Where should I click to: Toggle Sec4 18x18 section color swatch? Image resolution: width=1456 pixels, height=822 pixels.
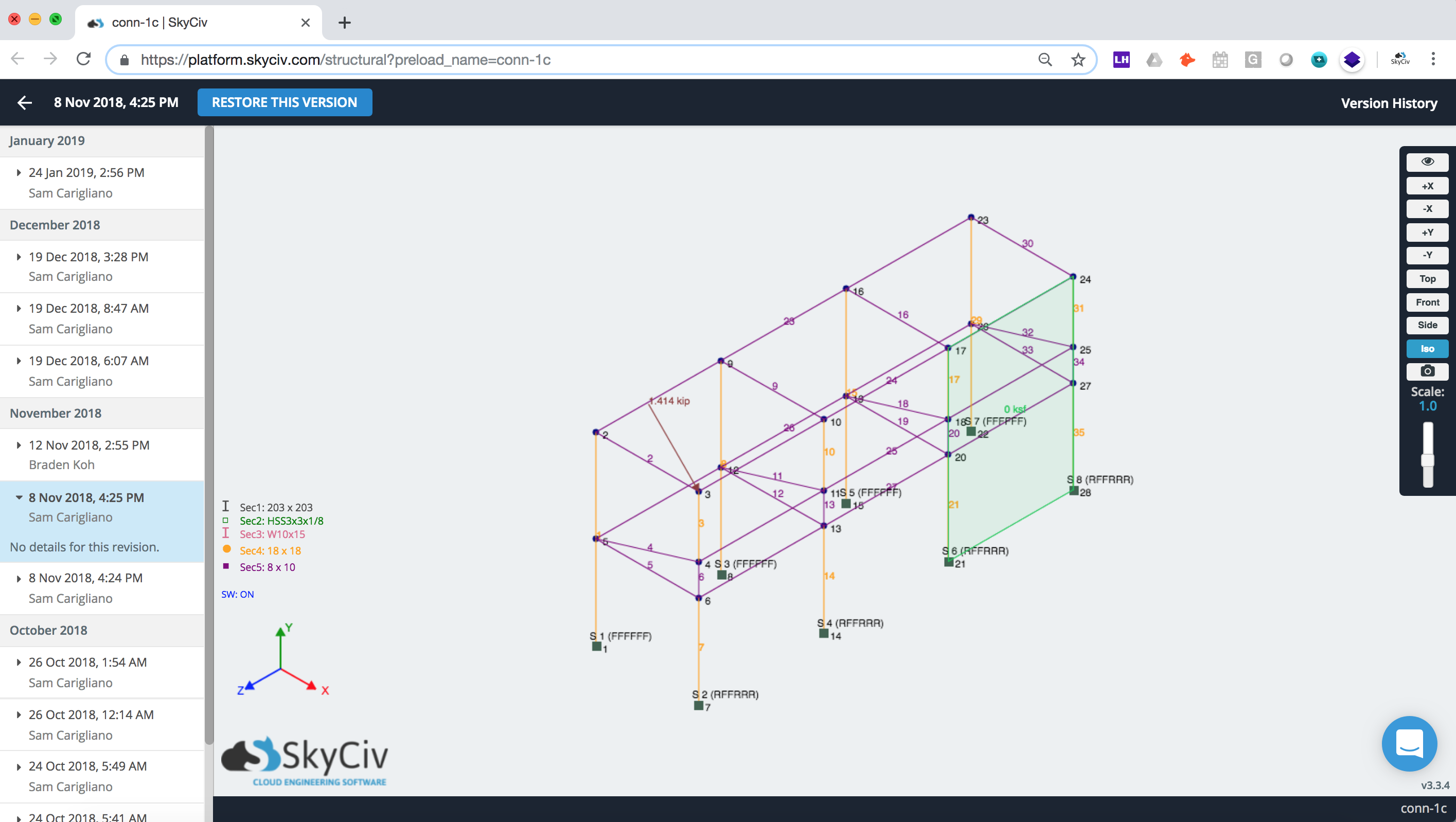tap(225, 548)
